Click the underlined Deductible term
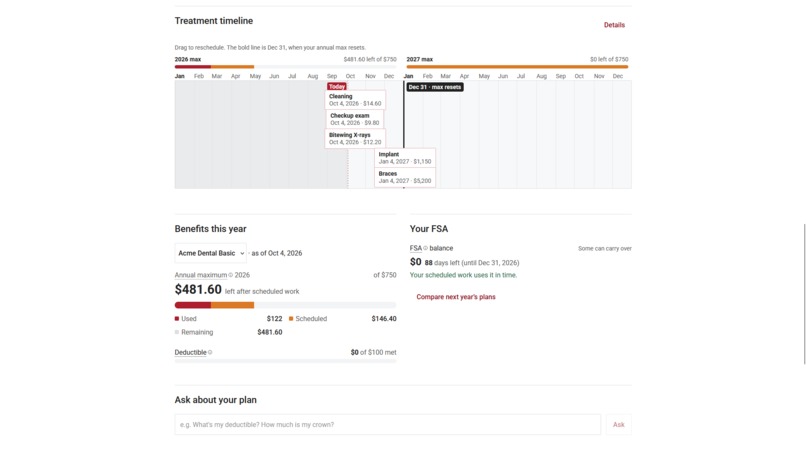This screenshot has width=806, height=456. pos(190,352)
